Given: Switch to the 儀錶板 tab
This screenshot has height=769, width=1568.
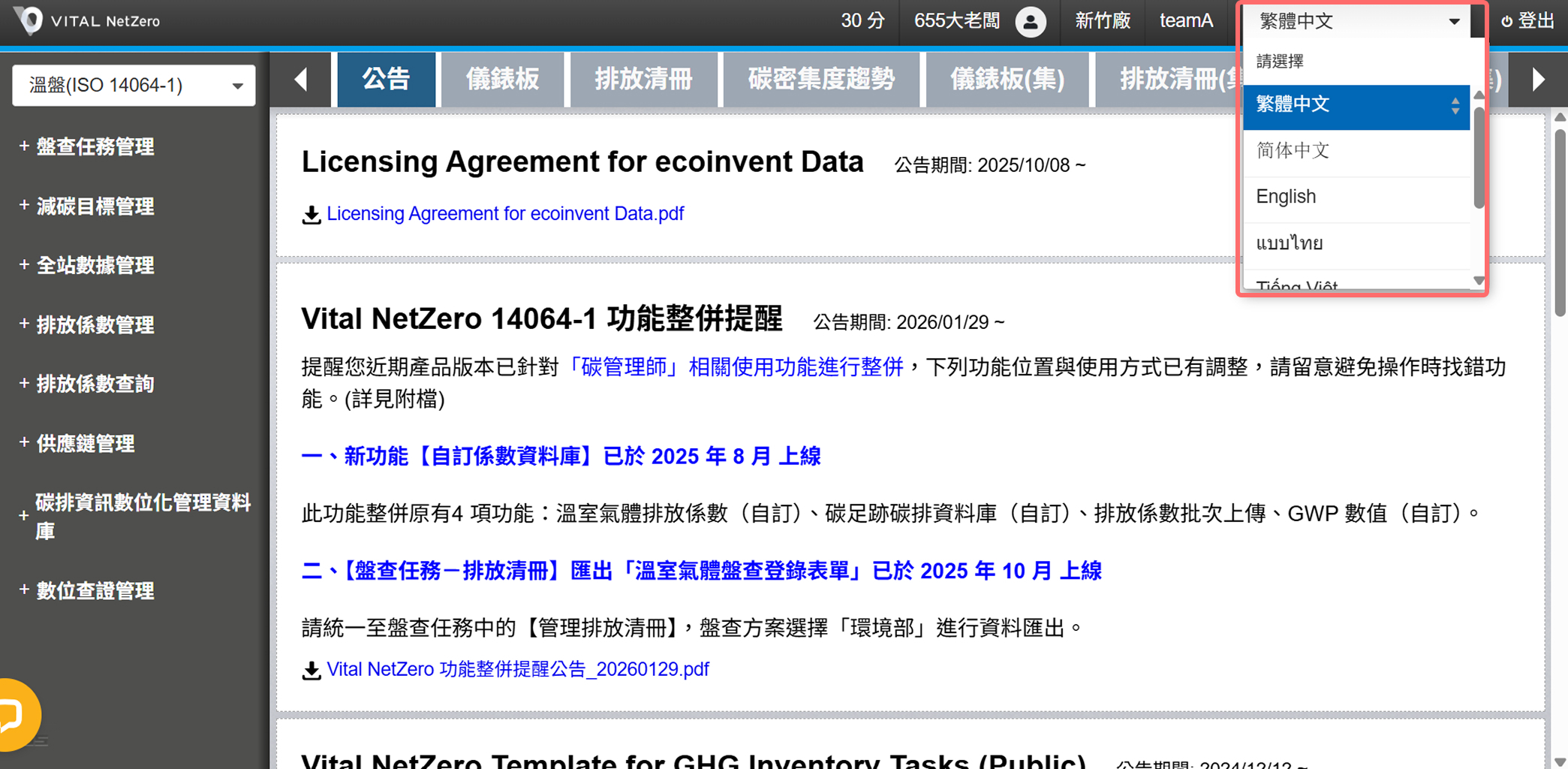Looking at the screenshot, I should point(502,79).
